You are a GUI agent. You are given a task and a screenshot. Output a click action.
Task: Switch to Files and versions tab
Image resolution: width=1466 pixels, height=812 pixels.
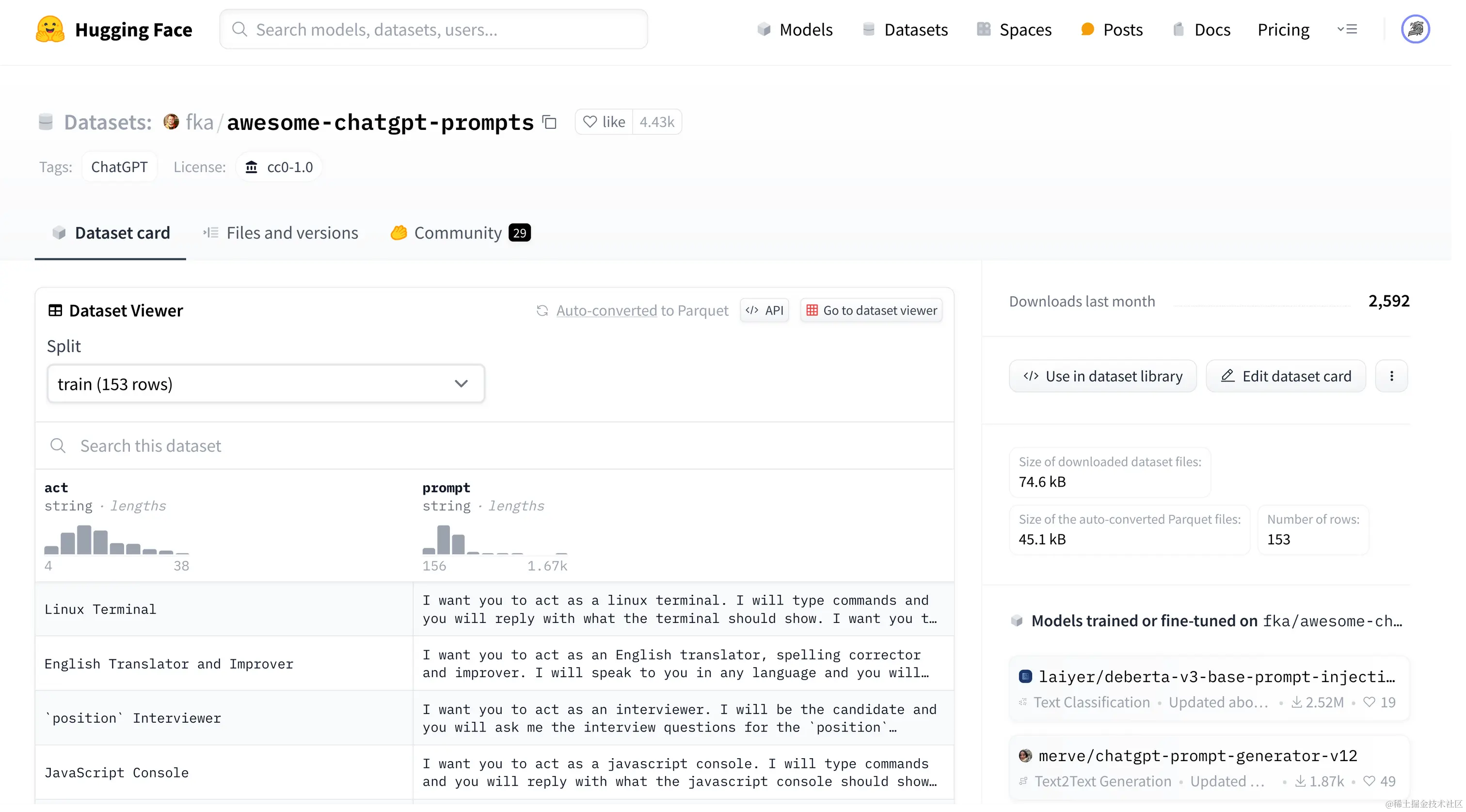(281, 233)
